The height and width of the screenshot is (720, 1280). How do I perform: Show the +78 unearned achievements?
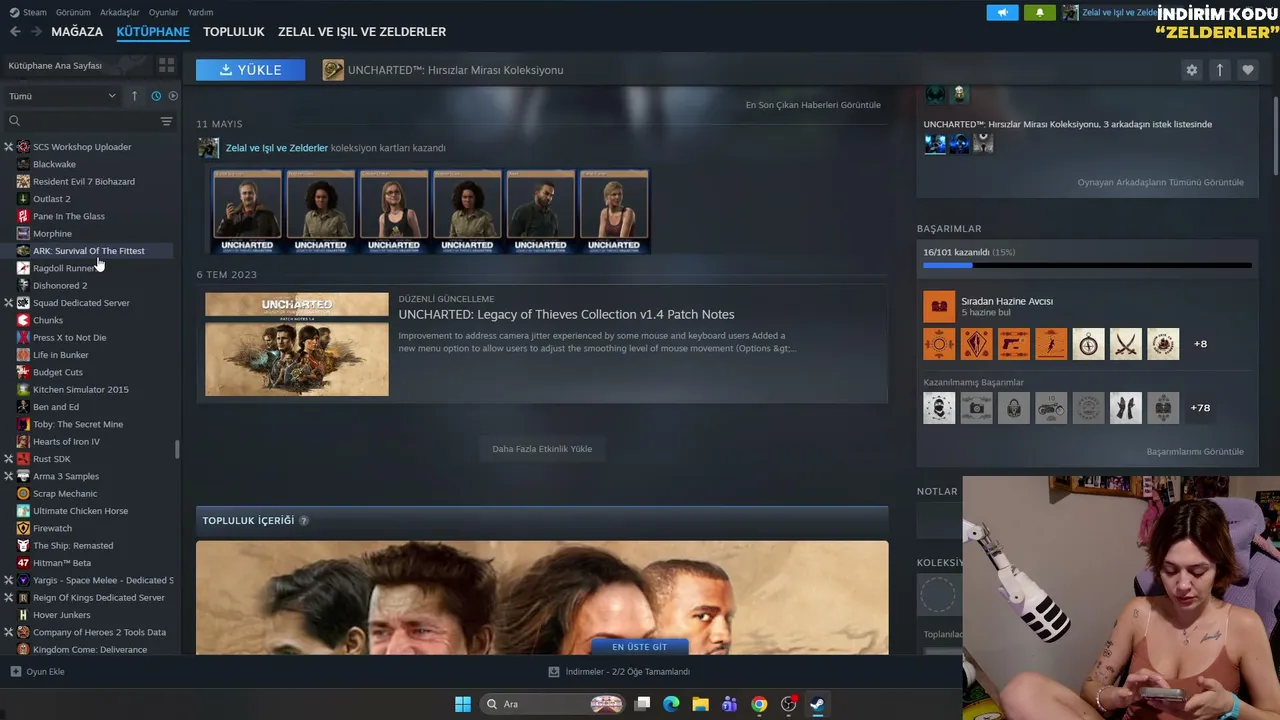coord(1200,408)
